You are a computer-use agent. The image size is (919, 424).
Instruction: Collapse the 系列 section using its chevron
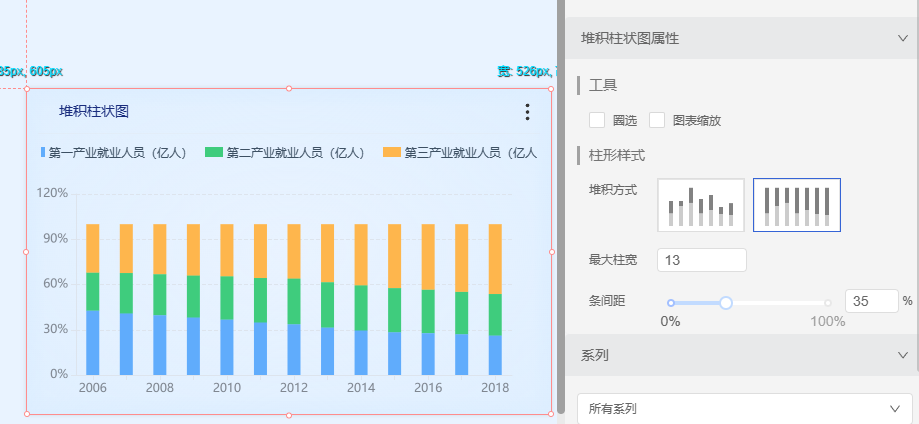(x=903, y=355)
